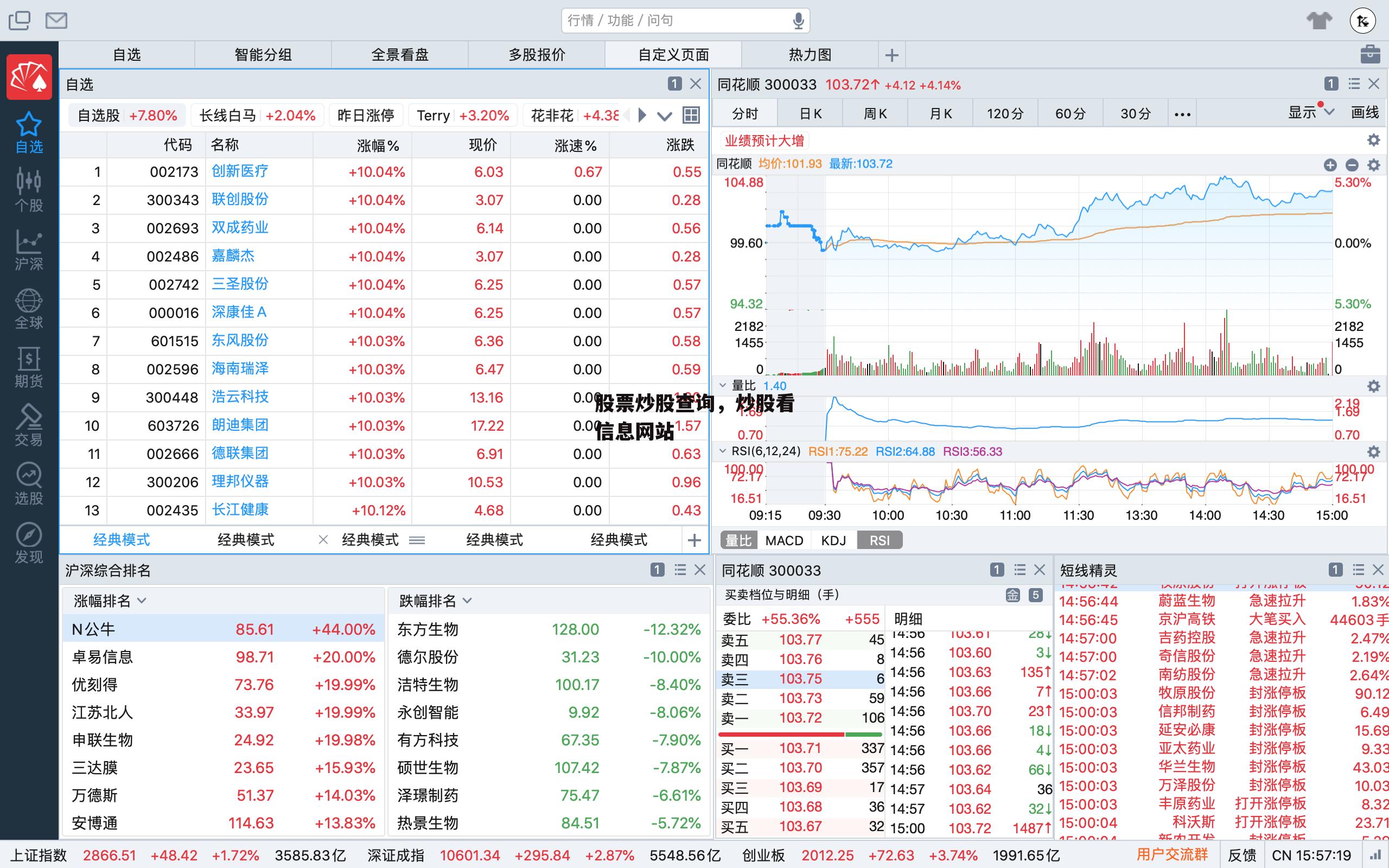Toggle link badge 1 in chart panel
This screenshot has height=868, width=1389.
pos(1331,84)
